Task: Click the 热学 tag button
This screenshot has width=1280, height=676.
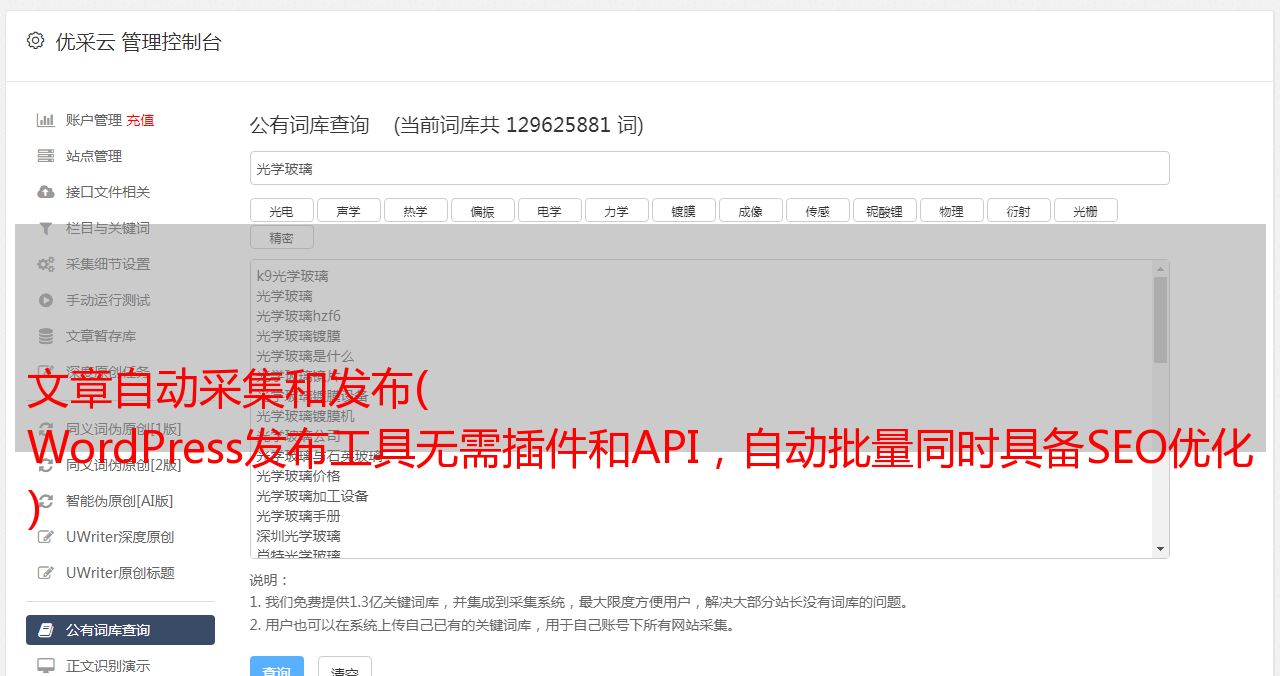Action: click(415, 210)
